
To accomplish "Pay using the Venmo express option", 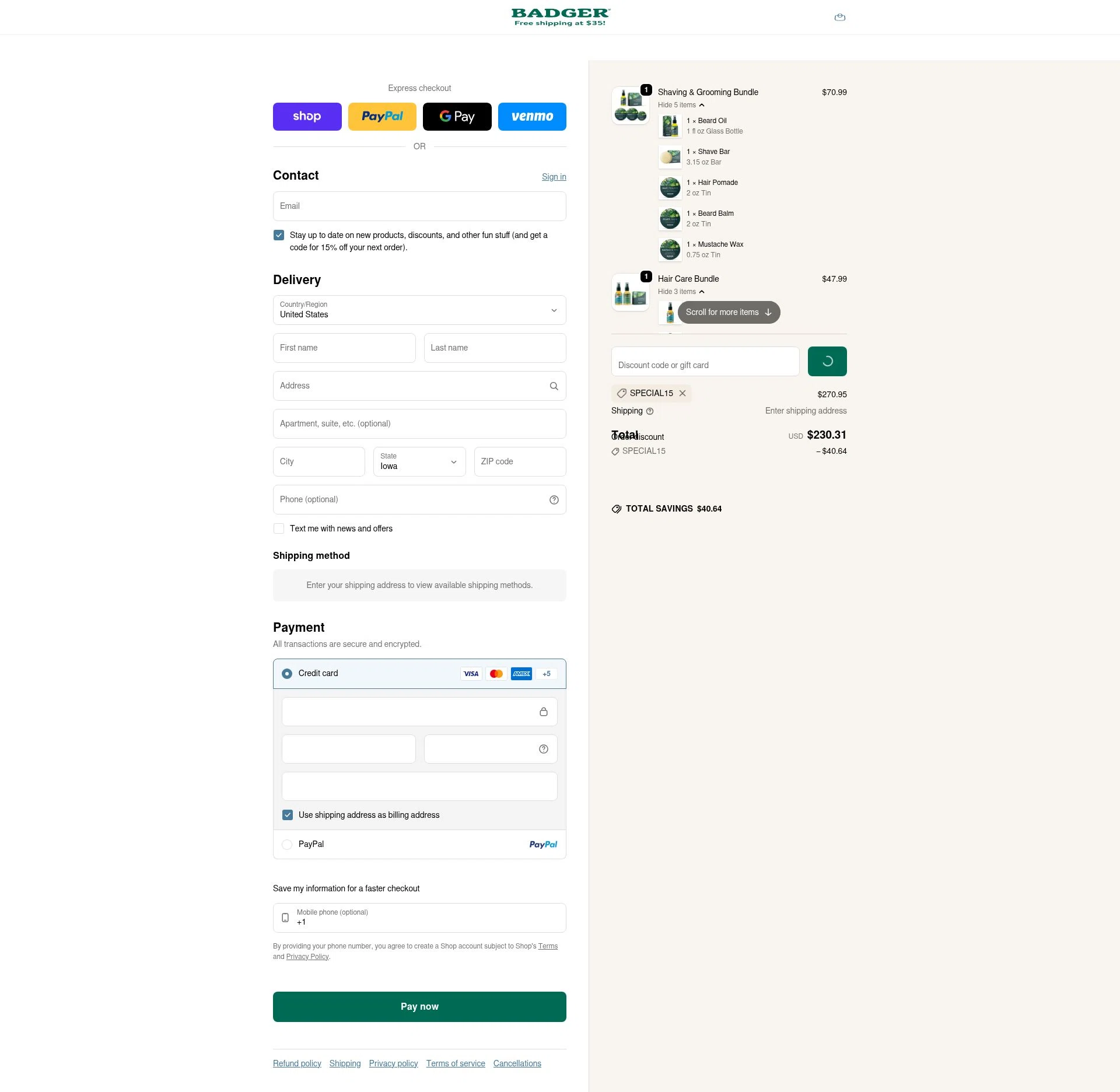I will pos(531,116).
